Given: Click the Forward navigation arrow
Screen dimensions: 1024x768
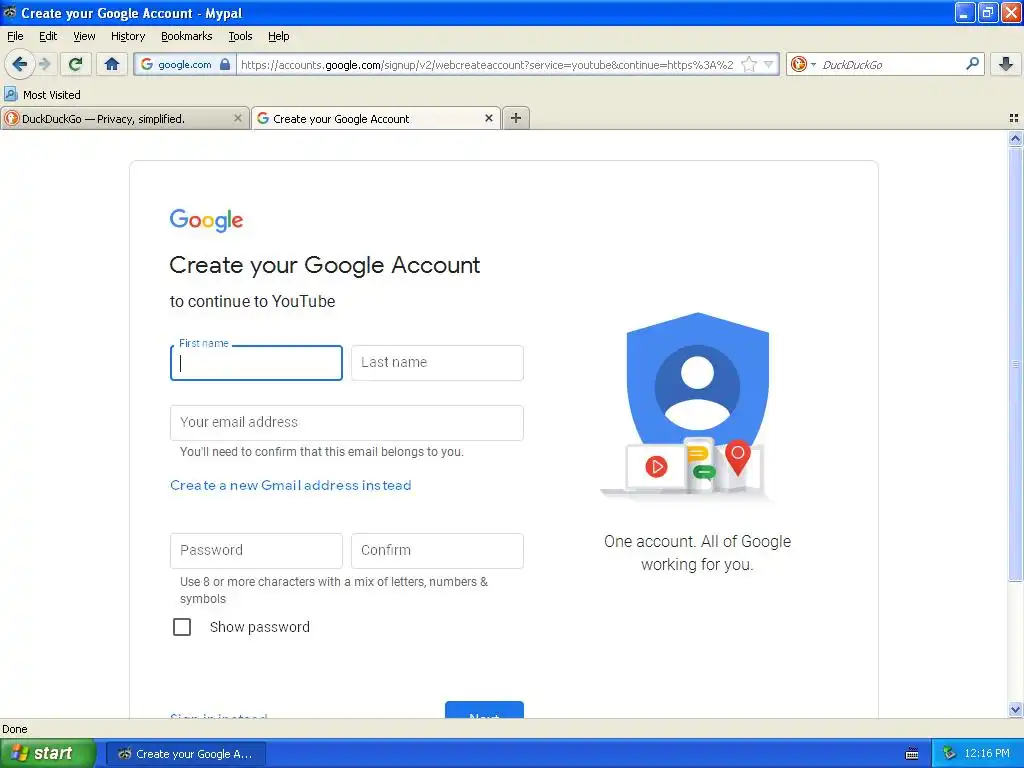Looking at the screenshot, I should (x=44, y=64).
